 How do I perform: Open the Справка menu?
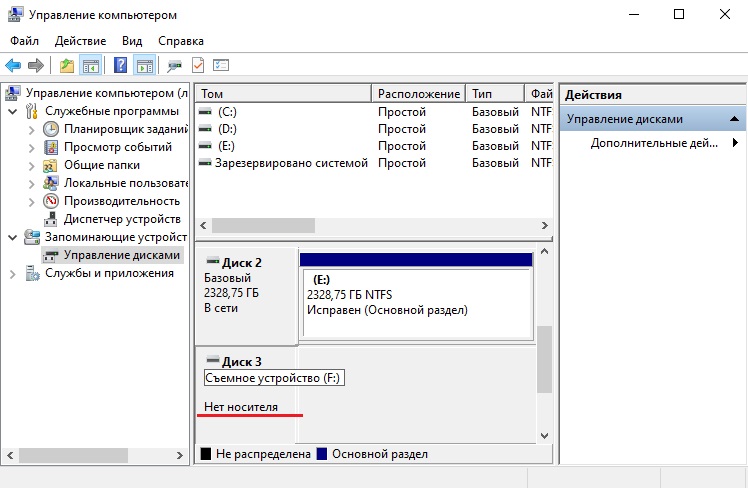(181, 41)
